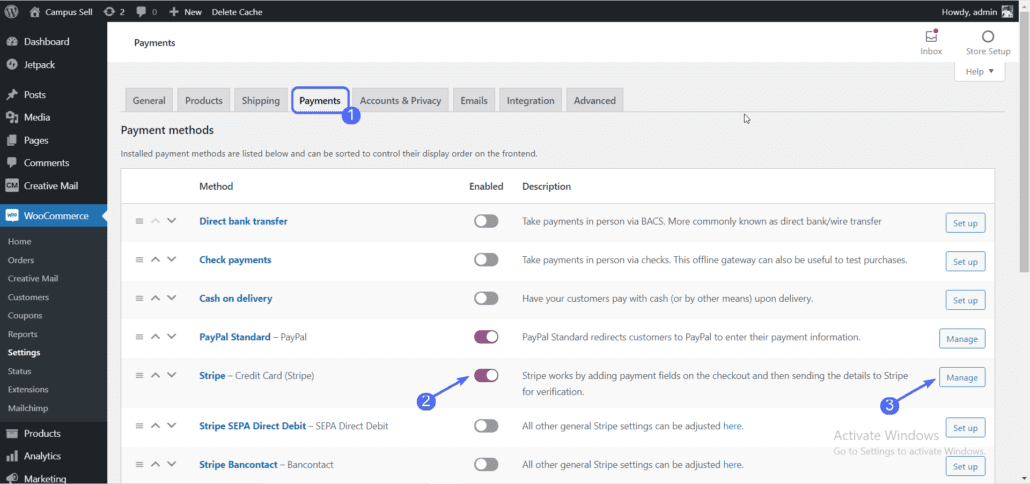Click Delete Cache in admin bar
Image resolution: width=1030 pixels, height=484 pixels.
click(236, 12)
